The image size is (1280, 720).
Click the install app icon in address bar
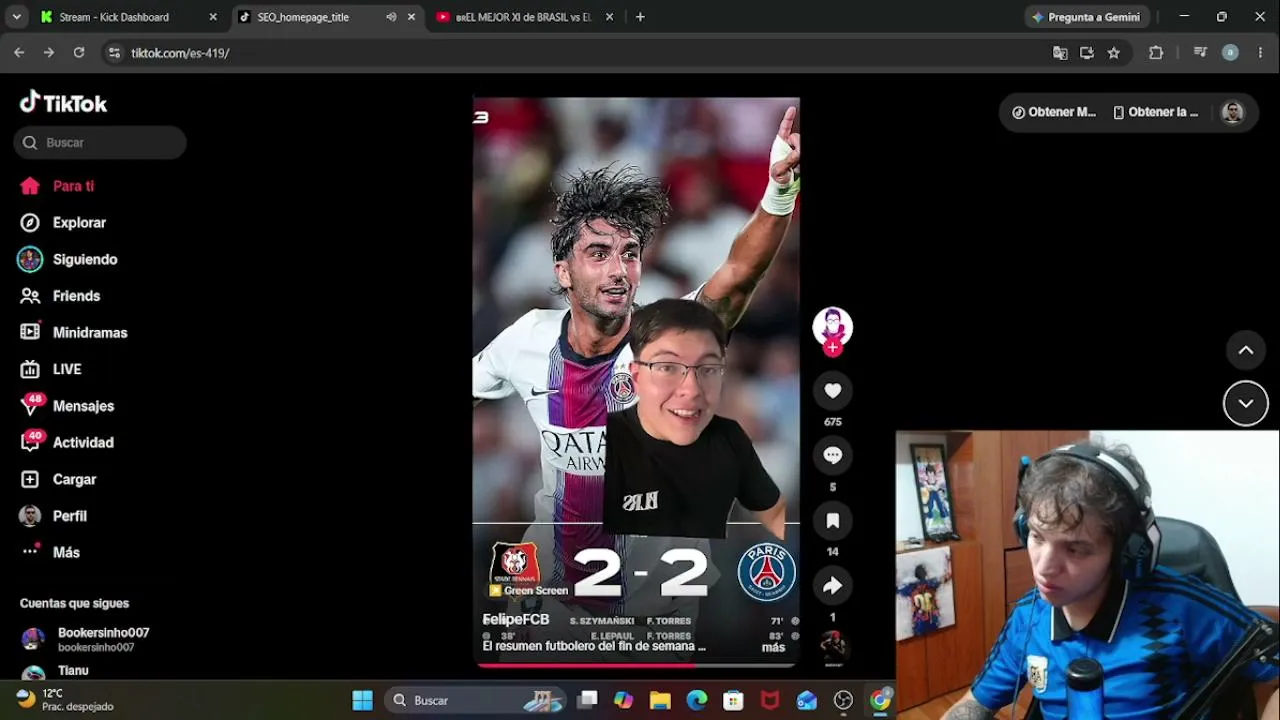[1087, 53]
